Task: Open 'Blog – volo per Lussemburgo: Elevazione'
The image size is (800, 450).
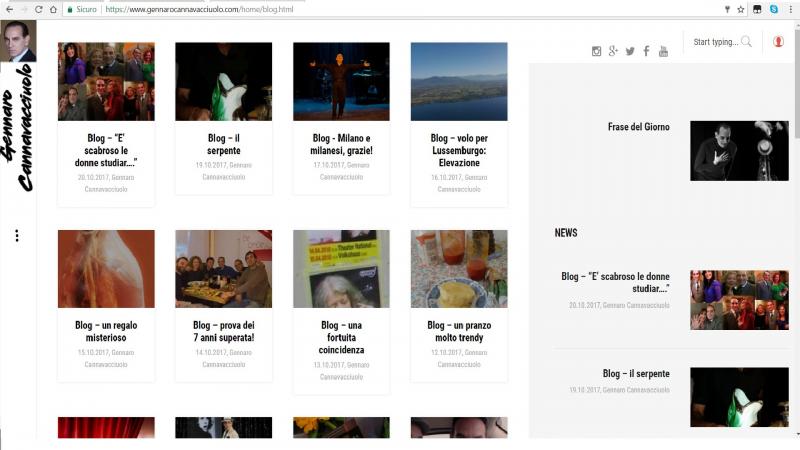Action: click(x=458, y=150)
